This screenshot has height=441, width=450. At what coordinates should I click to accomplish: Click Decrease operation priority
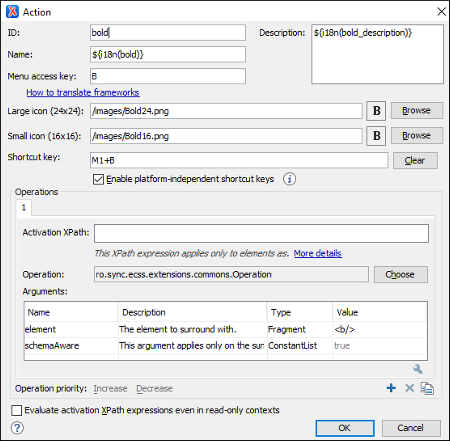pos(154,389)
